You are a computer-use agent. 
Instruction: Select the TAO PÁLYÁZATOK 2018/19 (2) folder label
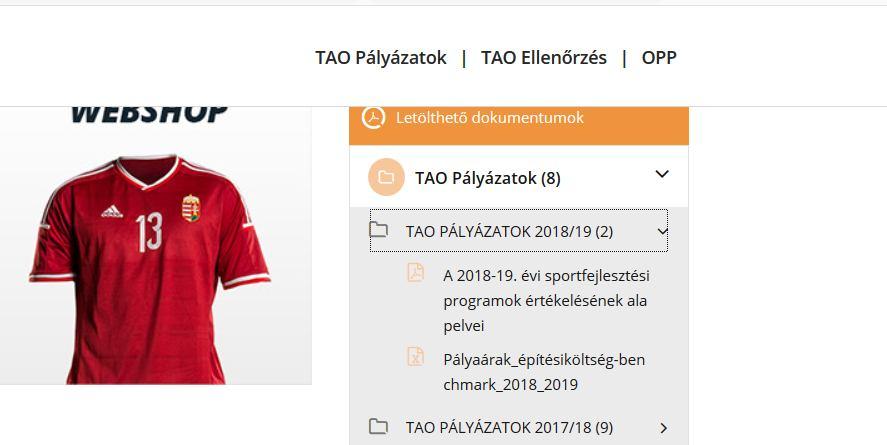pos(509,232)
